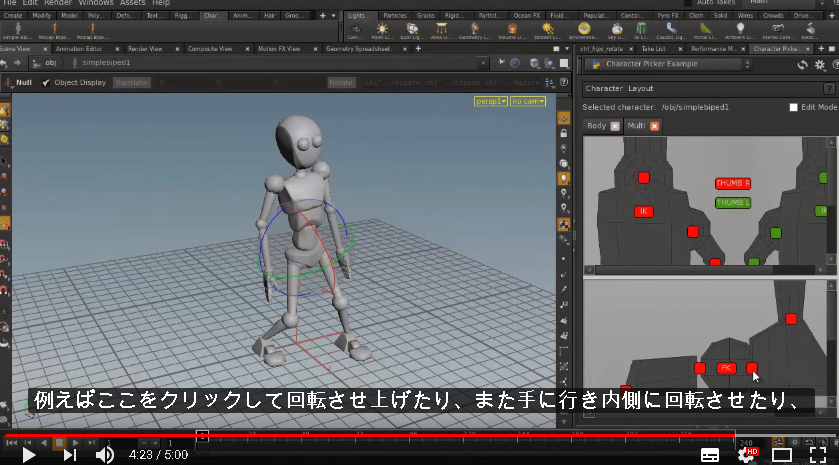Click the Point Light shelf tool
Screen dimensions: 839x465
382,32
